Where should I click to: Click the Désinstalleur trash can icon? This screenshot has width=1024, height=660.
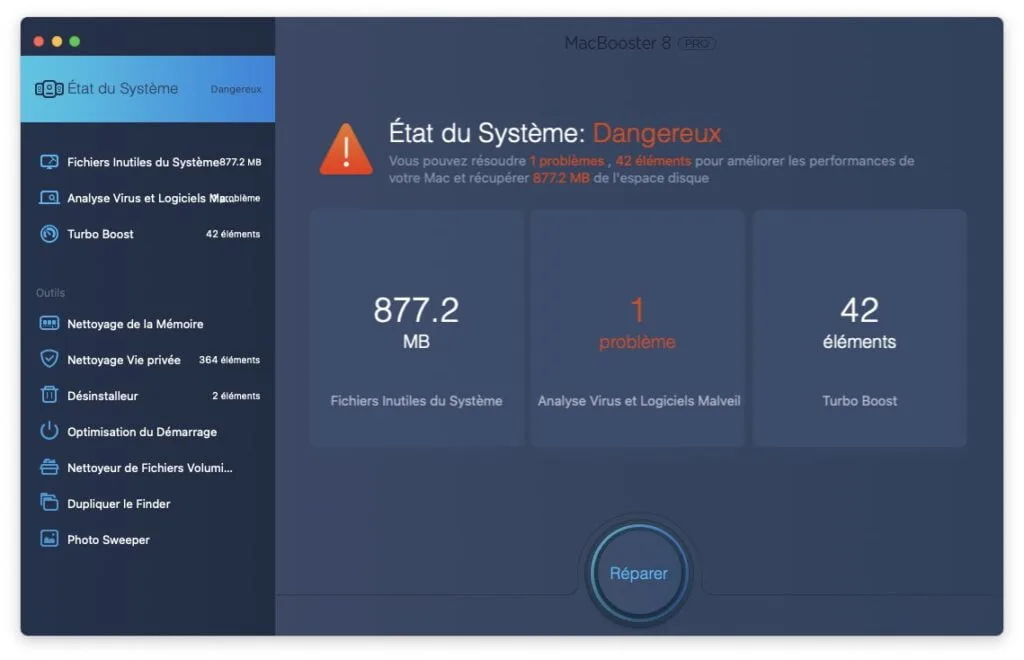point(49,394)
